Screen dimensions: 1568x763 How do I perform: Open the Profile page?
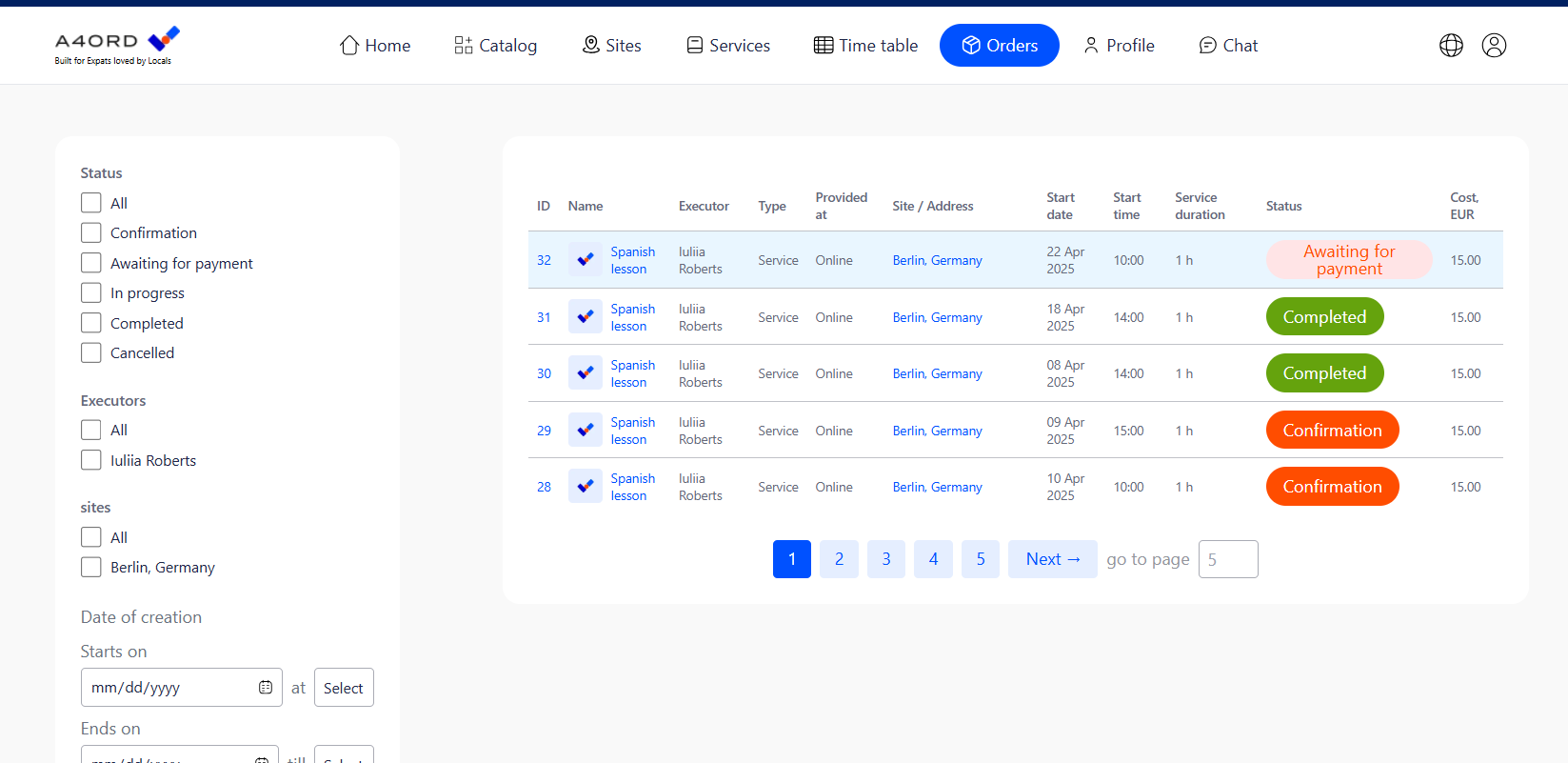(x=1119, y=45)
